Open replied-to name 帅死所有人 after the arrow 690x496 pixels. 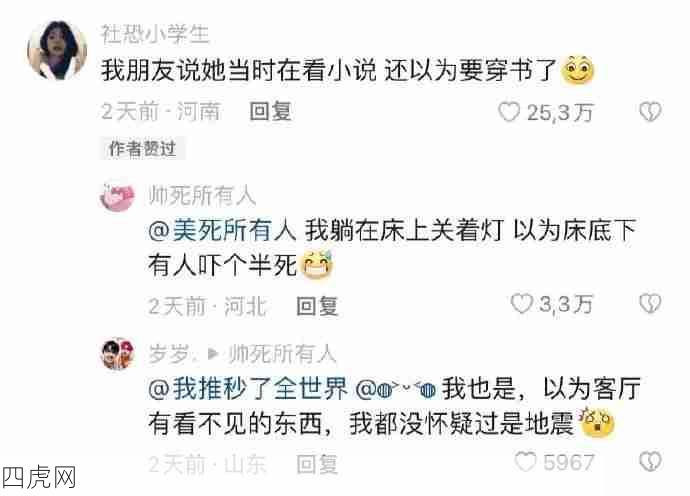click(283, 354)
